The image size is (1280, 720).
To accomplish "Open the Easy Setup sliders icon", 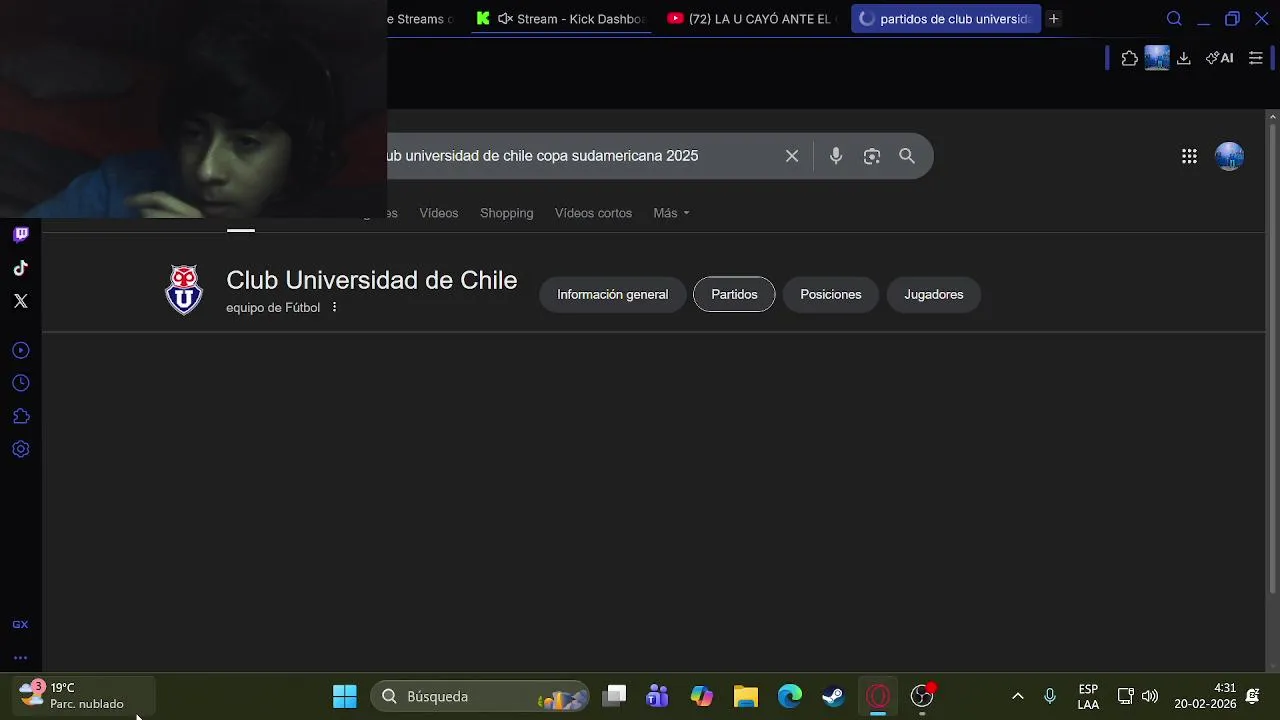I will pyautogui.click(x=1256, y=58).
